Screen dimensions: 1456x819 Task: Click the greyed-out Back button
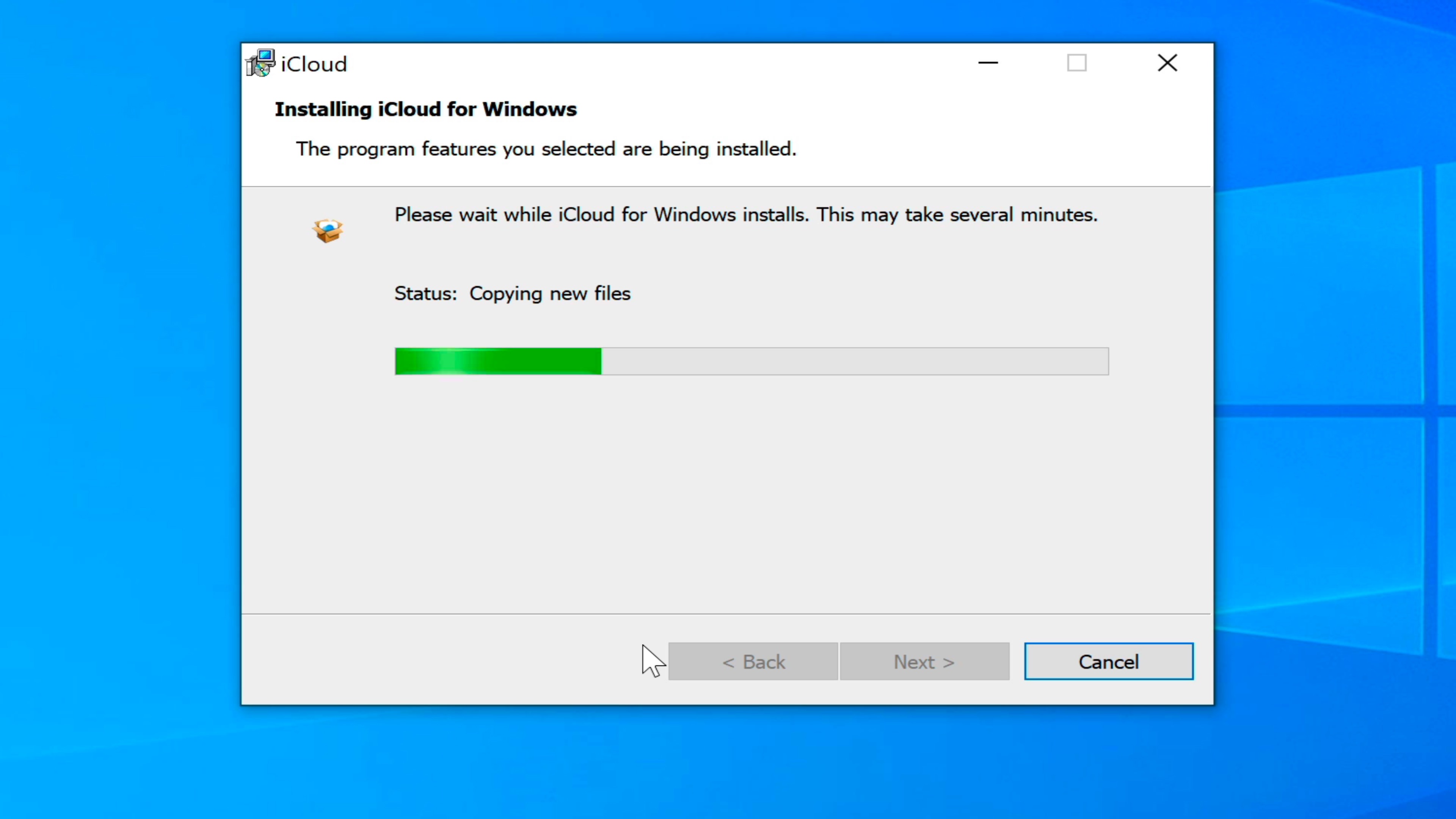(753, 661)
